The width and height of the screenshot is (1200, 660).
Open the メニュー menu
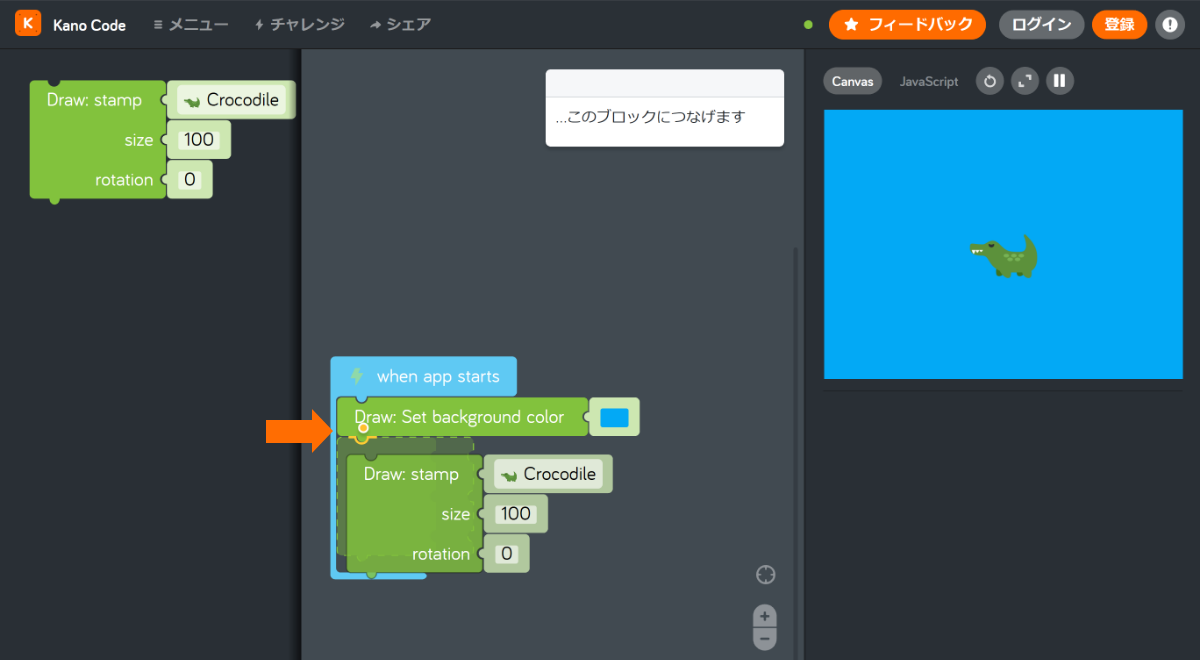coord(190,24)
